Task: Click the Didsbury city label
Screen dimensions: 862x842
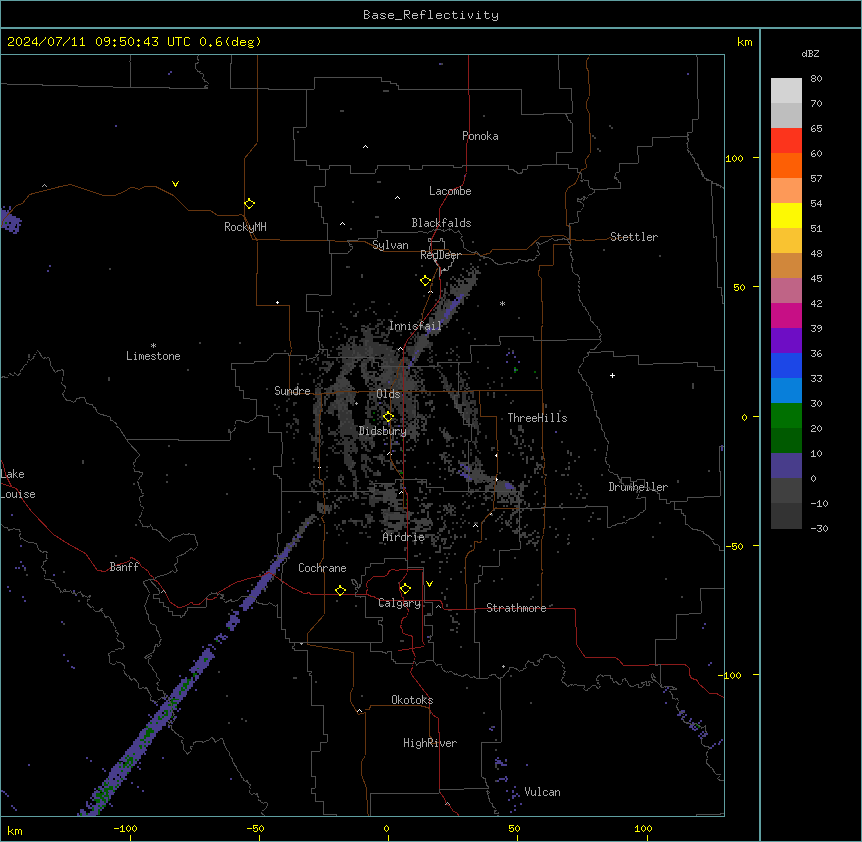Action: pyautogui.click(x=383, y=431)
